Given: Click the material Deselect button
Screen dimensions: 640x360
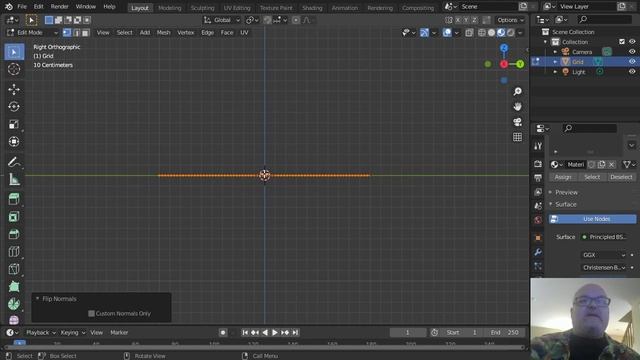Looking at the screenshot, I should [x=621, y=177].
